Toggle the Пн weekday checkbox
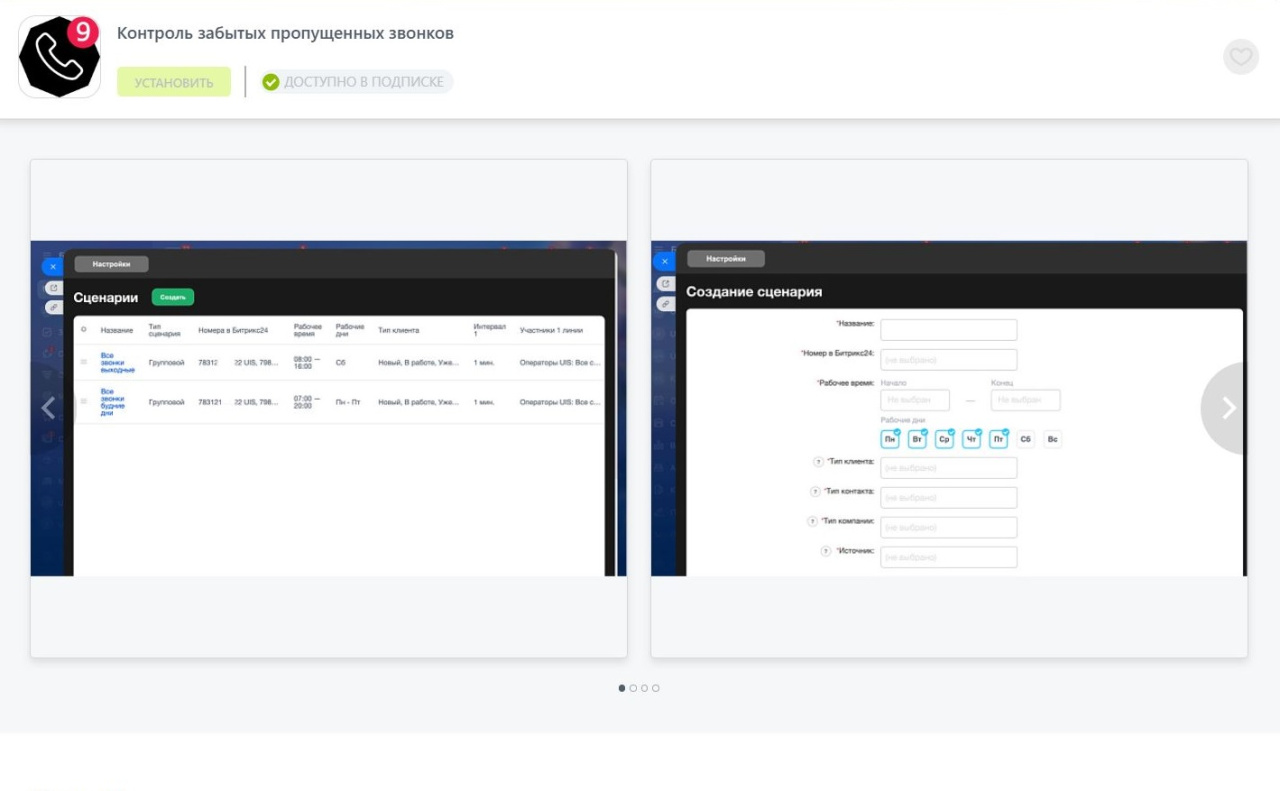 pos(890,439)
